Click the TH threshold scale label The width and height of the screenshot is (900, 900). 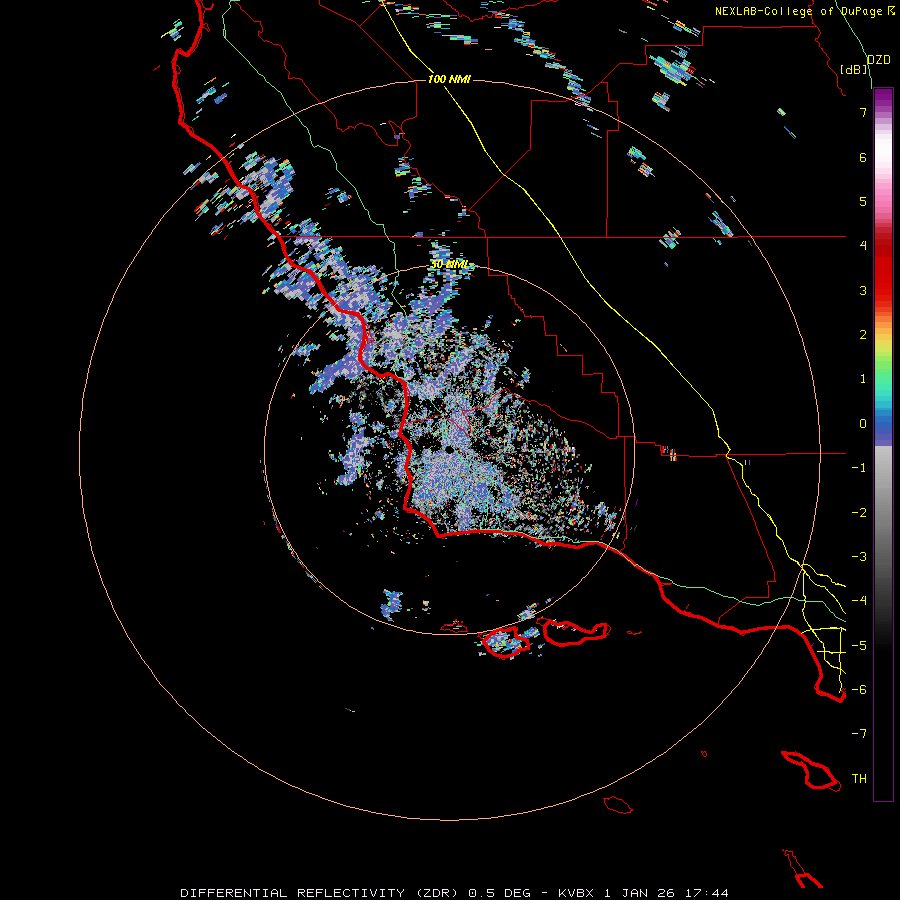[x=859, y=779]
